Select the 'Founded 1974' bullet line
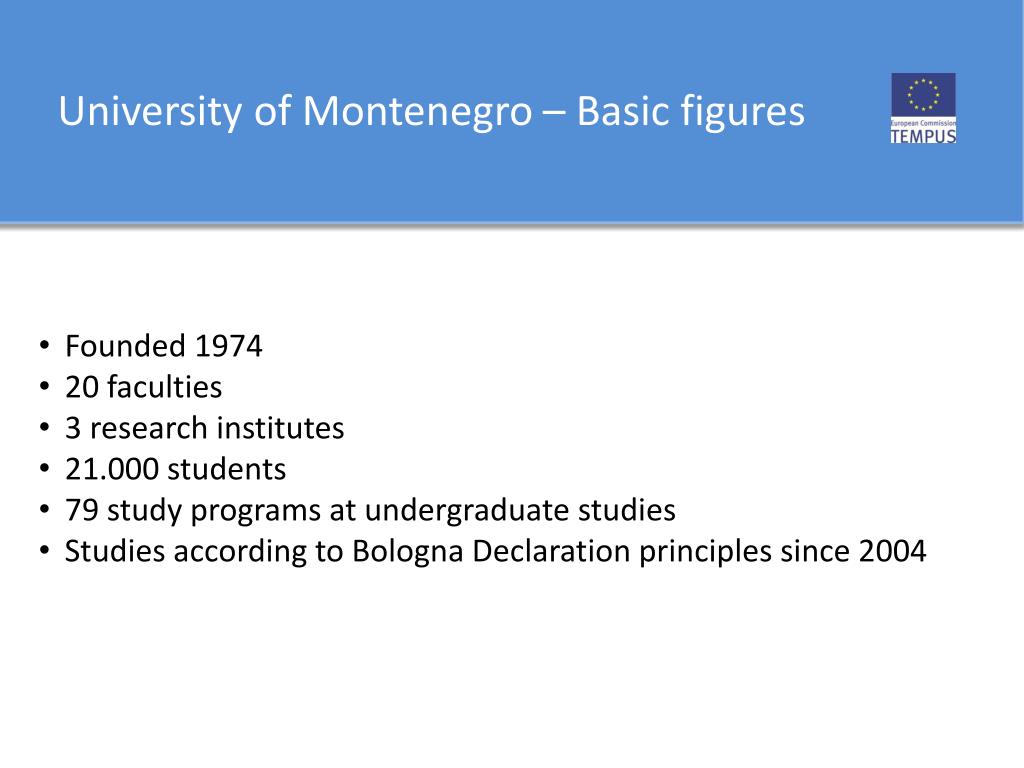This screenshot has height=768, width=1024. click(x=163, y=346)
